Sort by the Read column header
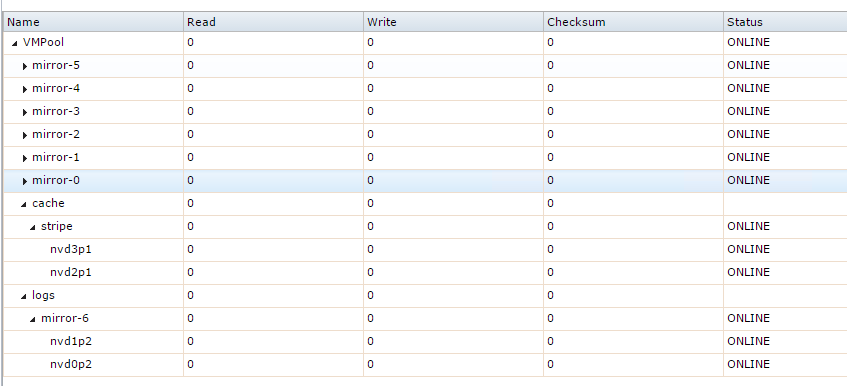Image resolution: width=847 pixels, height=386 pixels. pos(273,22)
